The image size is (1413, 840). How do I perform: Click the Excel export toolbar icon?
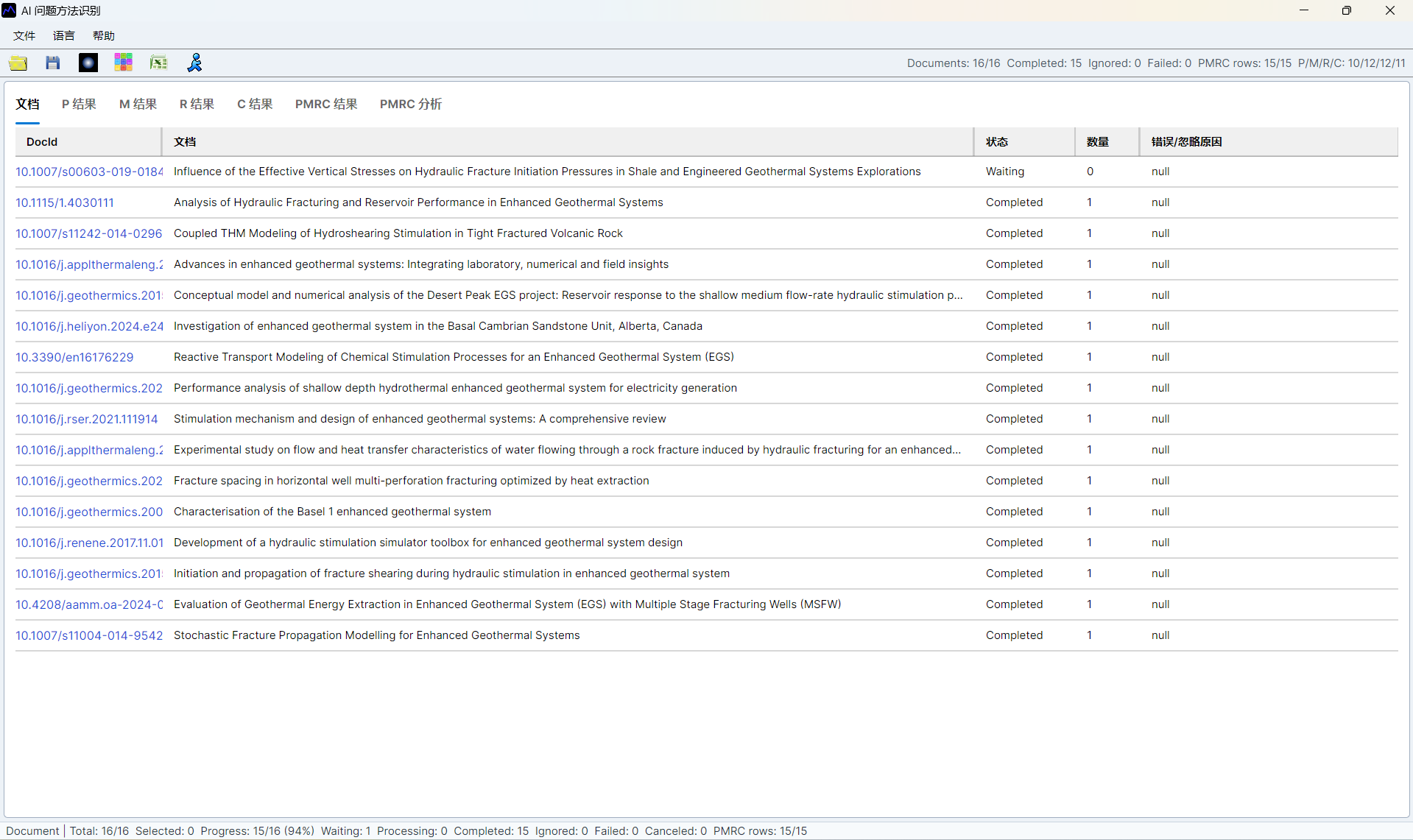click(x=158, y=63)
